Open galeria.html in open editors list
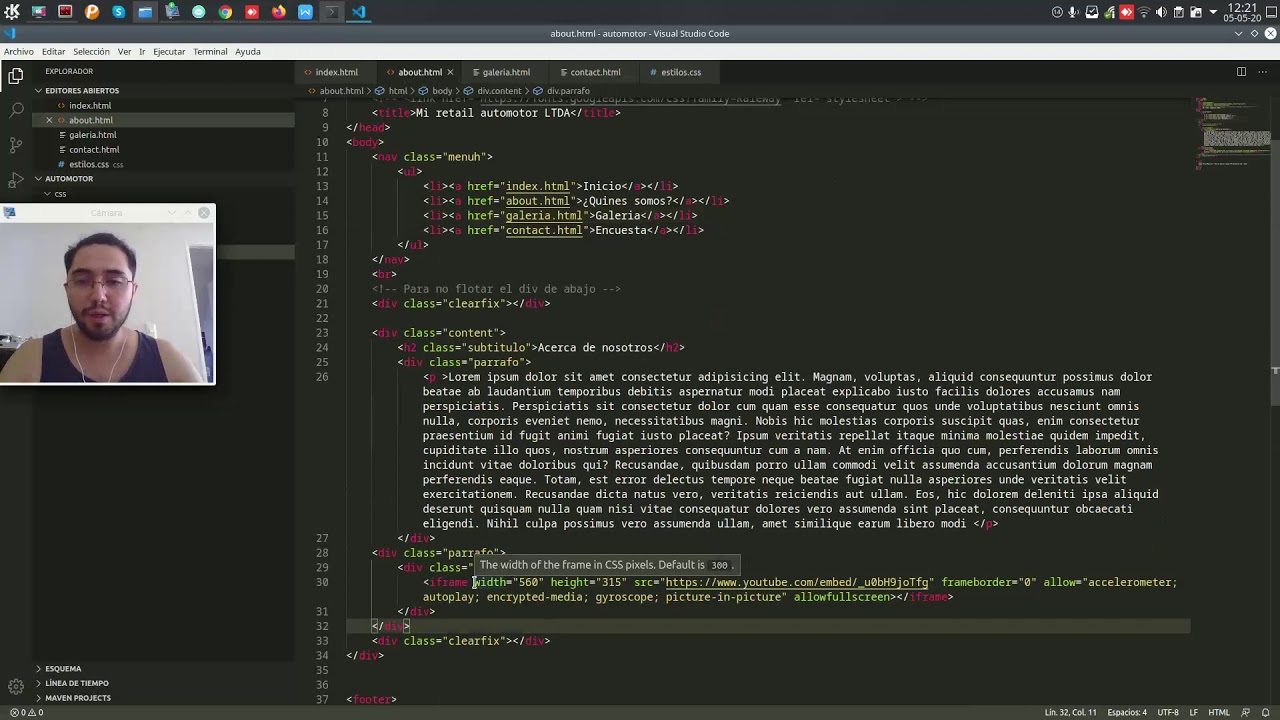1280x720 pixels. (92, 135)
